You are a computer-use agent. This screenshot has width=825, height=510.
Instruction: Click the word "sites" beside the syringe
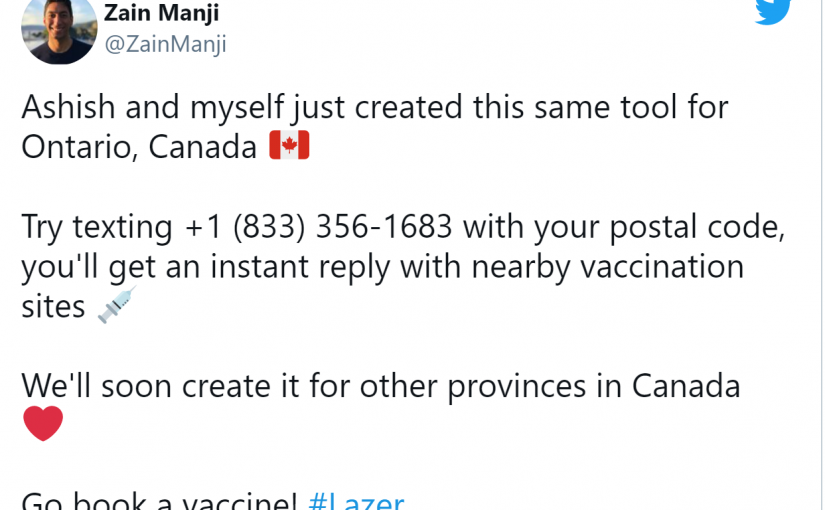pos(53,307)
